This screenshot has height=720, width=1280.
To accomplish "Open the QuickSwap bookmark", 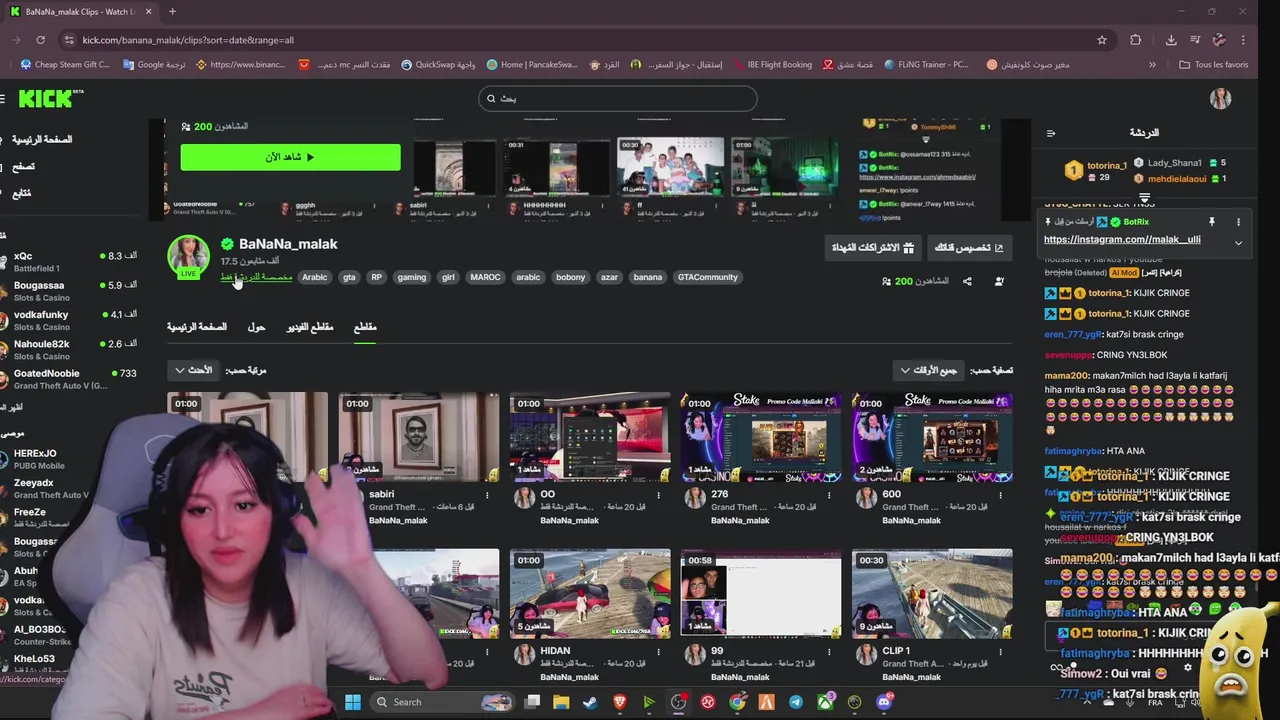I will point(438,65).
